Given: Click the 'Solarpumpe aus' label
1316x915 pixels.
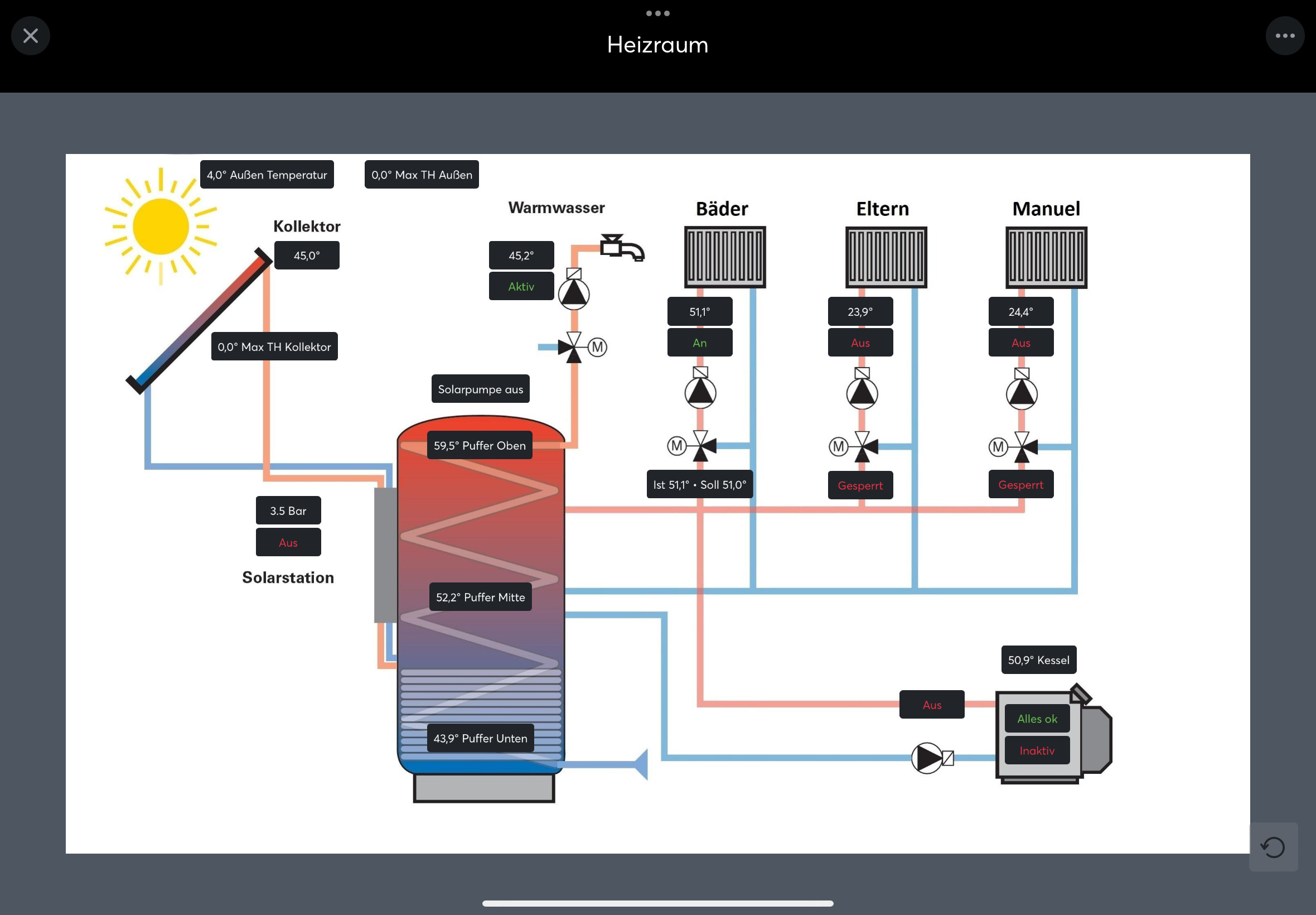Looking at the screenshot, I should click(480, 389).
